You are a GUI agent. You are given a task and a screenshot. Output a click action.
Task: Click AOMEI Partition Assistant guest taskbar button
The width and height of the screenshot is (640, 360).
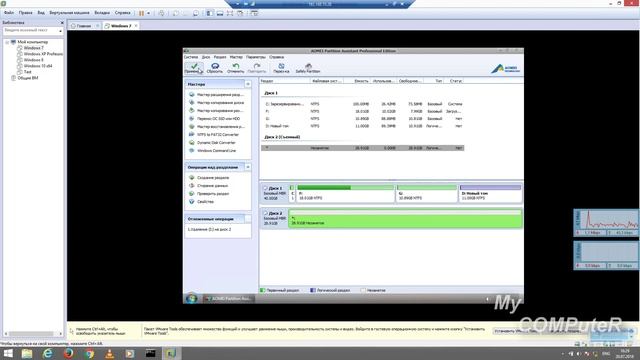click(x=229, y=299)
